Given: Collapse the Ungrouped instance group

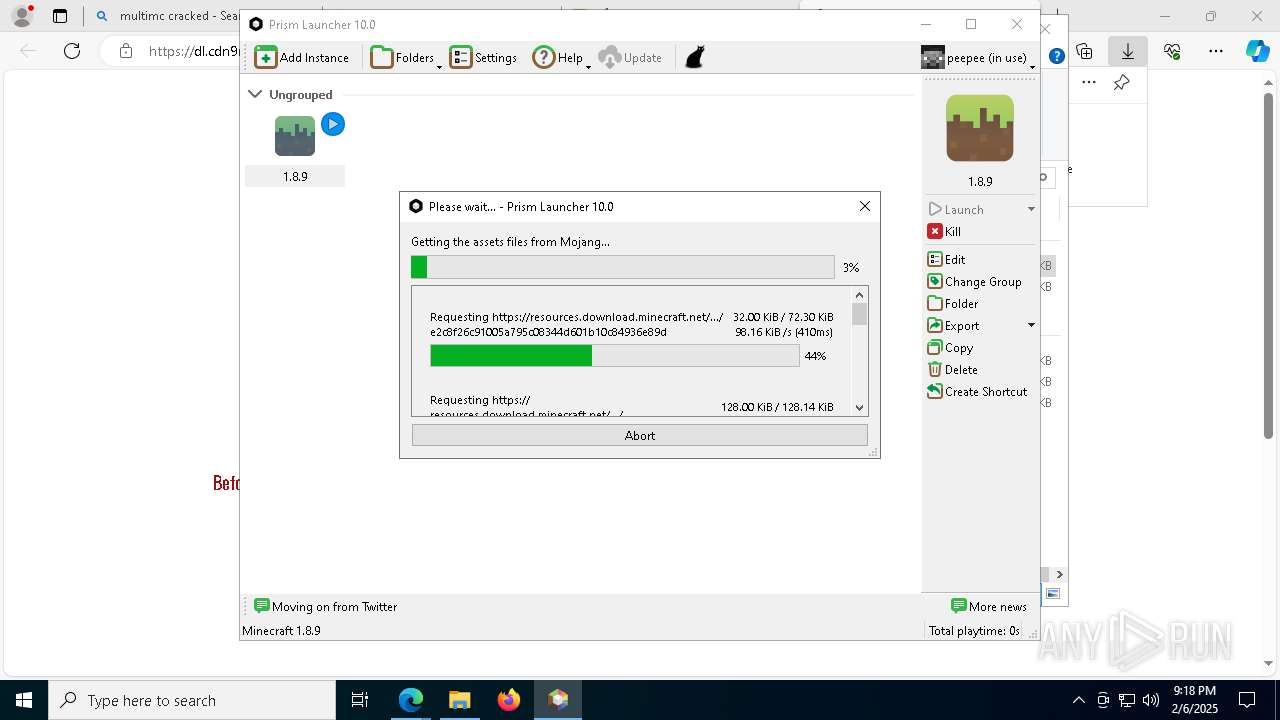Looking at the screenshot, I should pyautogui.click(x=255, y=94).
